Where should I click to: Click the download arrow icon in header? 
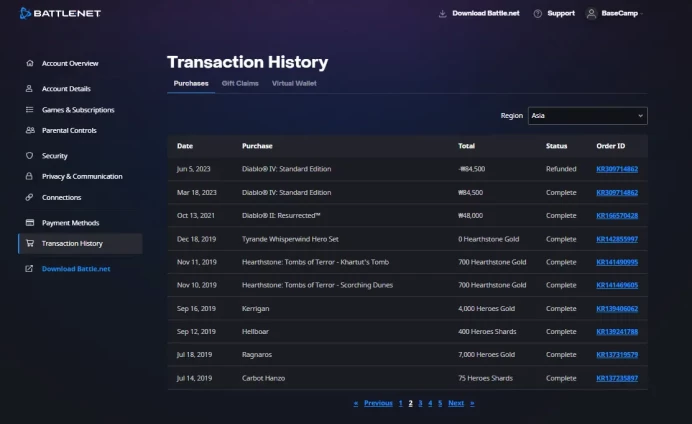click(x=442, y=14)
